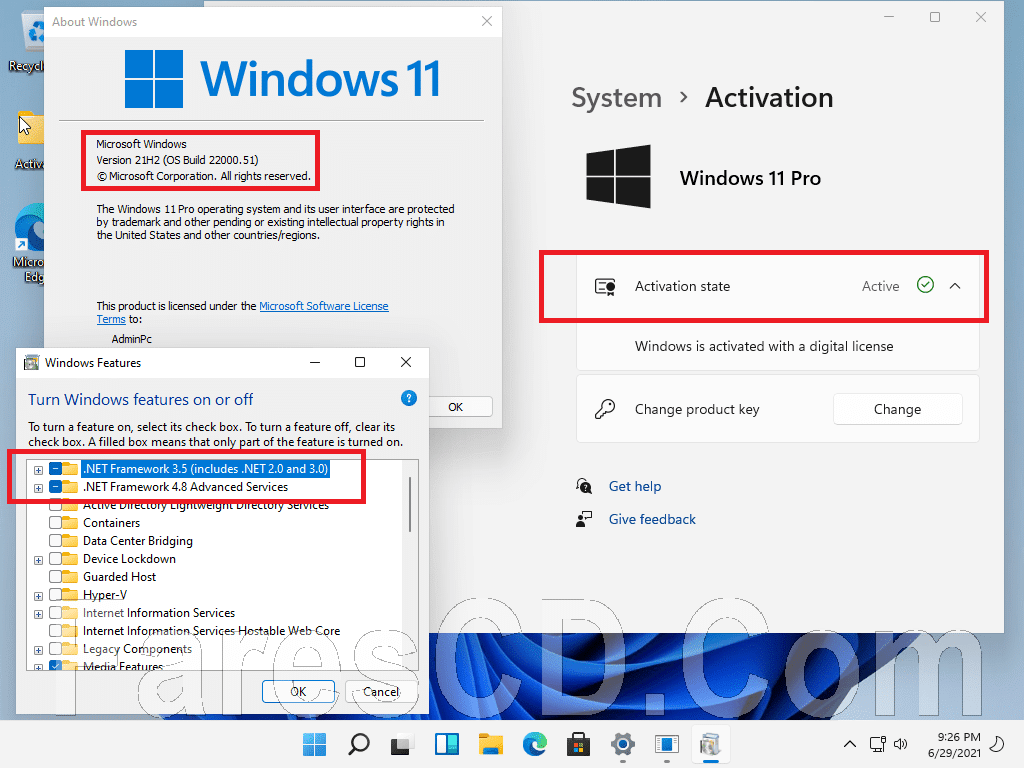Open Task View on the taskbar
Screen dimensions: 1024x768
(402, 744)
